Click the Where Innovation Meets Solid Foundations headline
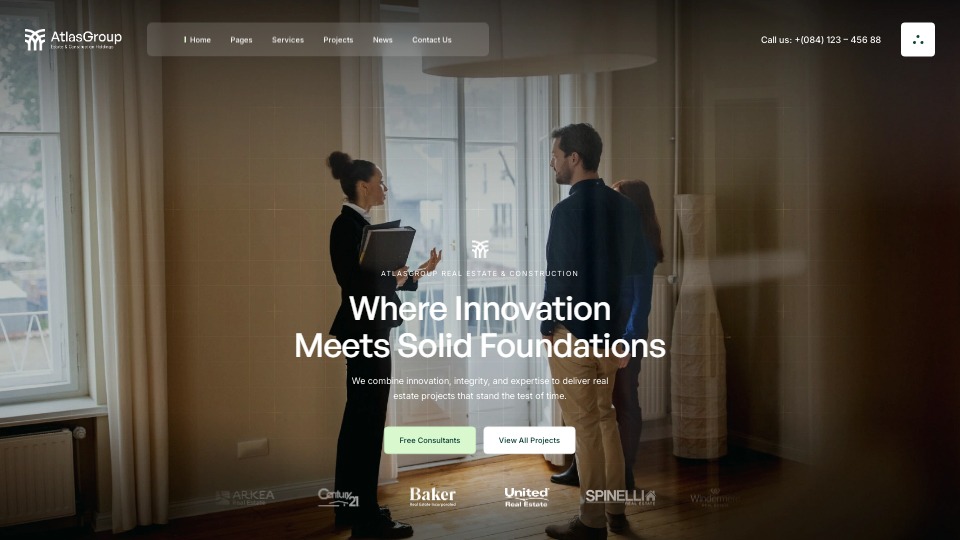The width and height of the screenshot is (960, 540). click(480, 327)
